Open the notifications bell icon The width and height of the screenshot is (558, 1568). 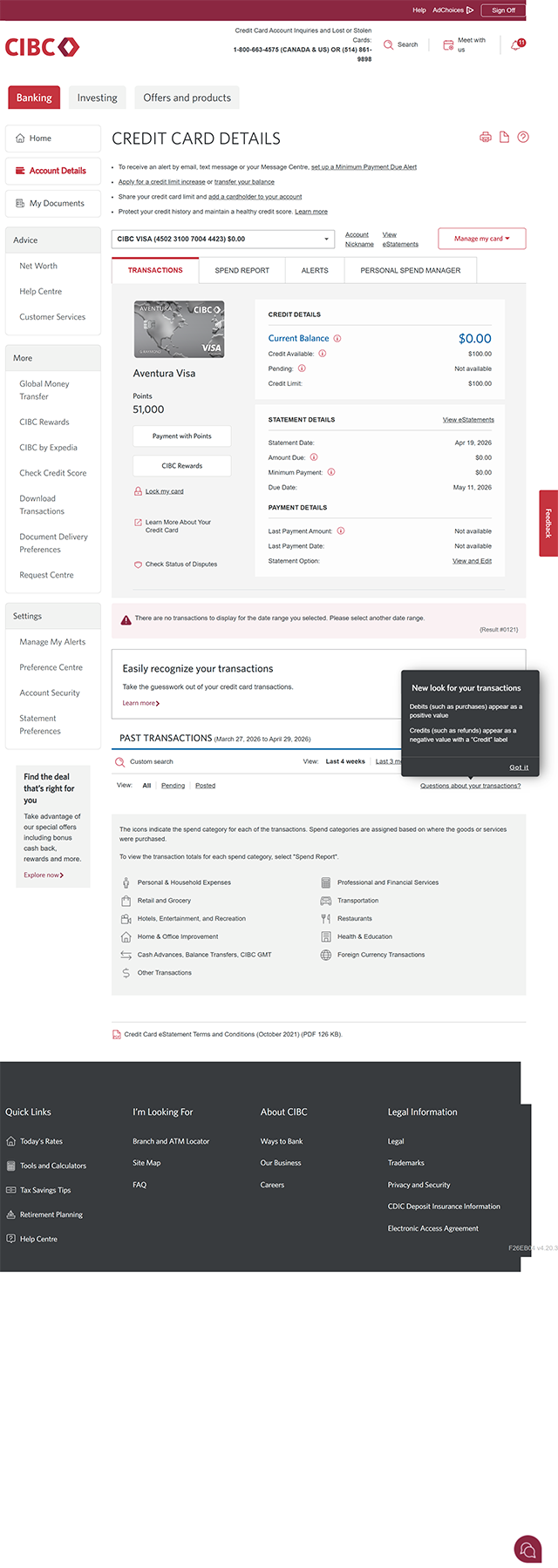click(516, 44)
